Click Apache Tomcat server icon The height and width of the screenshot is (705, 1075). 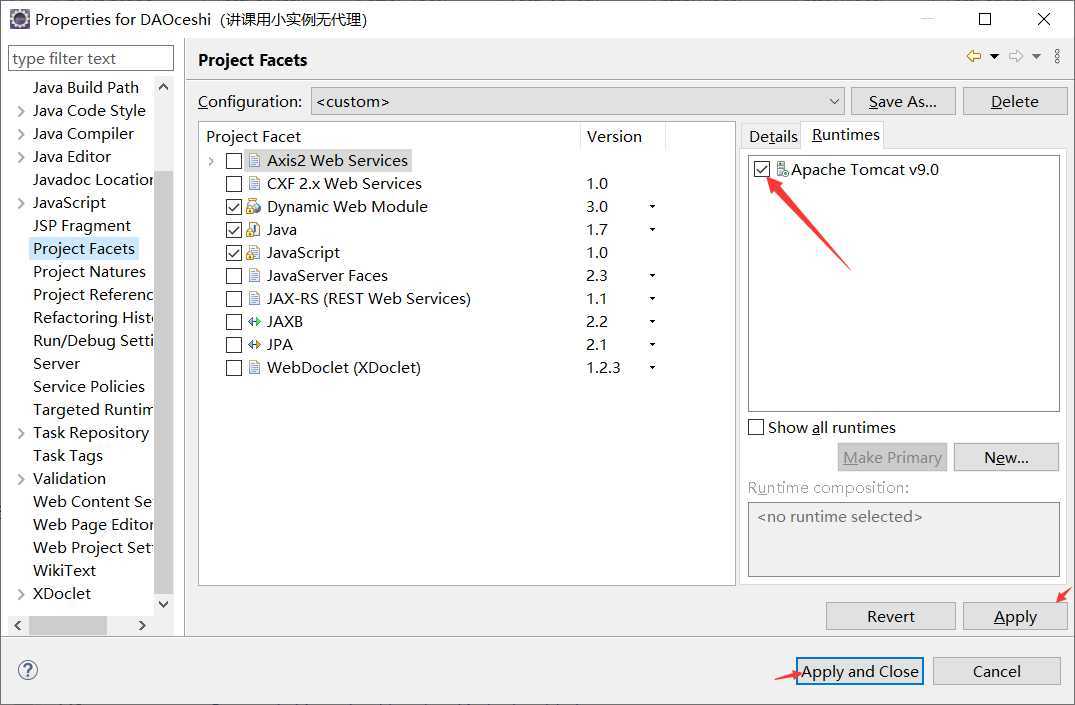click(782, 169)
